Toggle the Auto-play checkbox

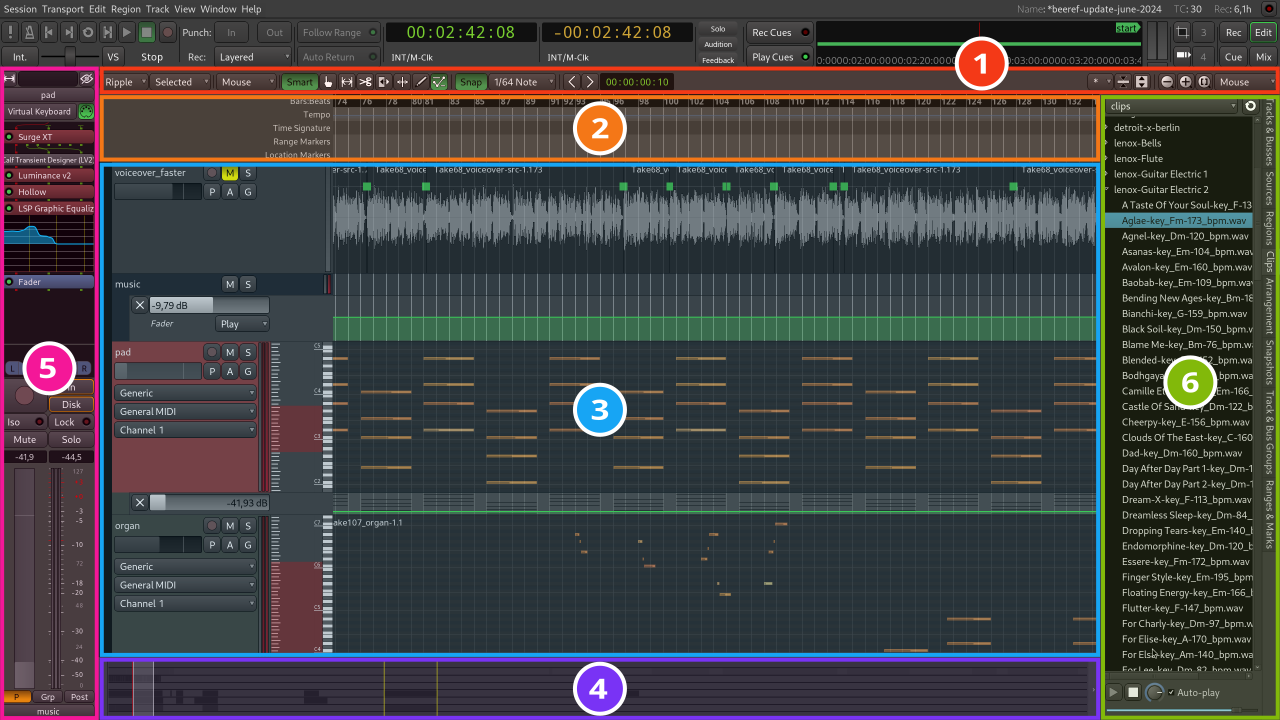(x=1172, y=692)
